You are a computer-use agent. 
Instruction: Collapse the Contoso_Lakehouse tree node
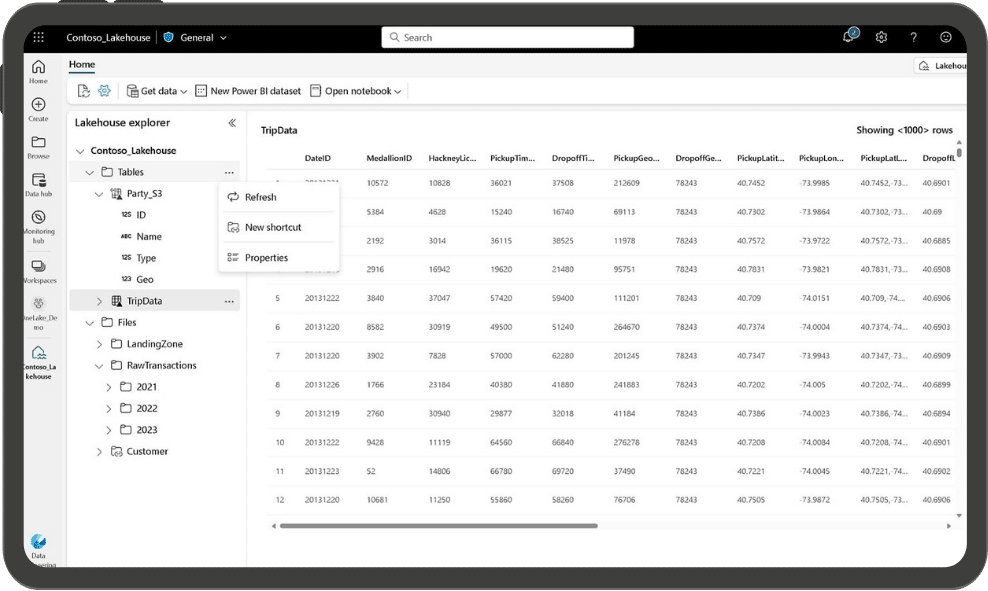point(79,151)
